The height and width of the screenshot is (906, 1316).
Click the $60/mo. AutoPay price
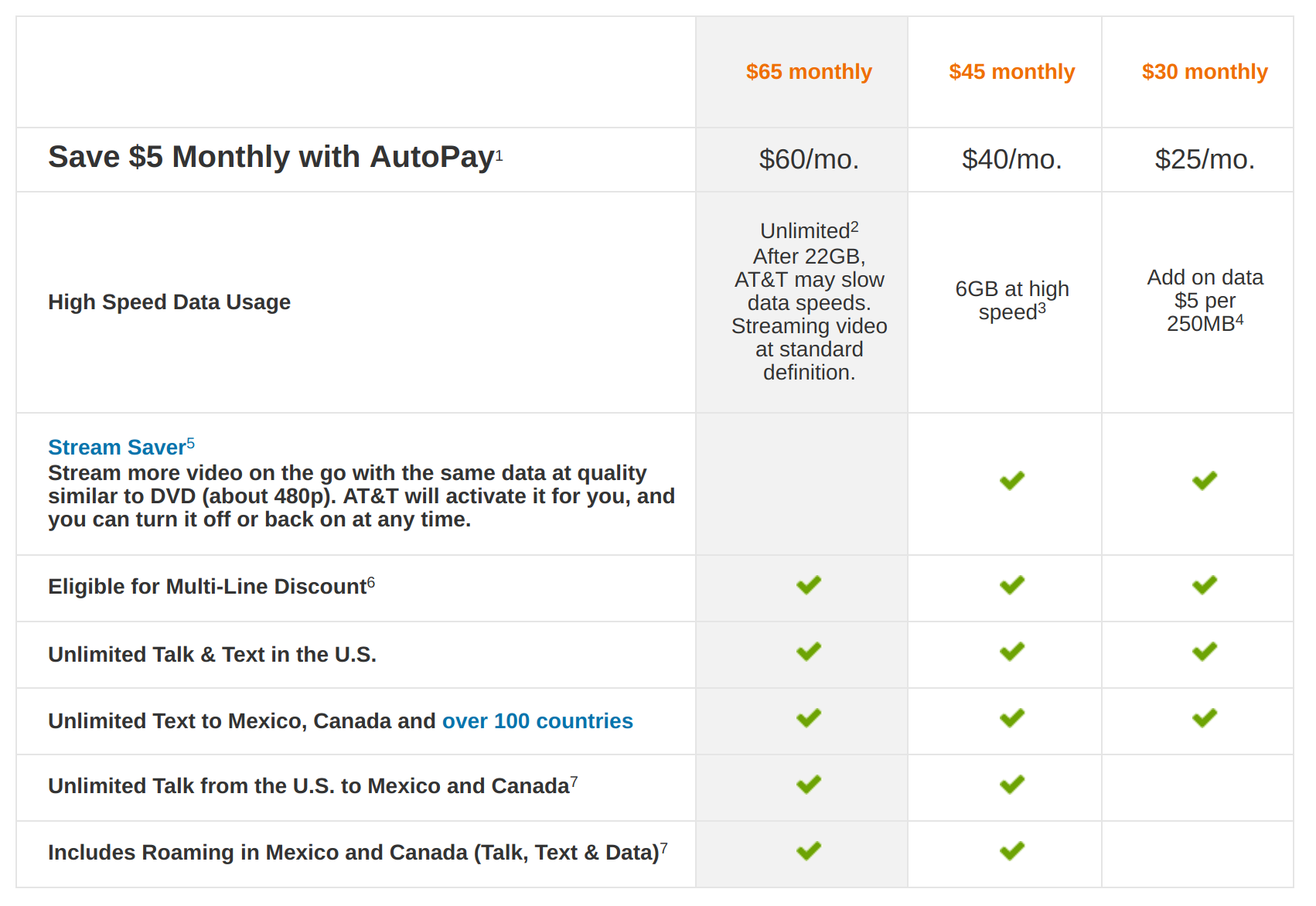click(x=808, y=159)
